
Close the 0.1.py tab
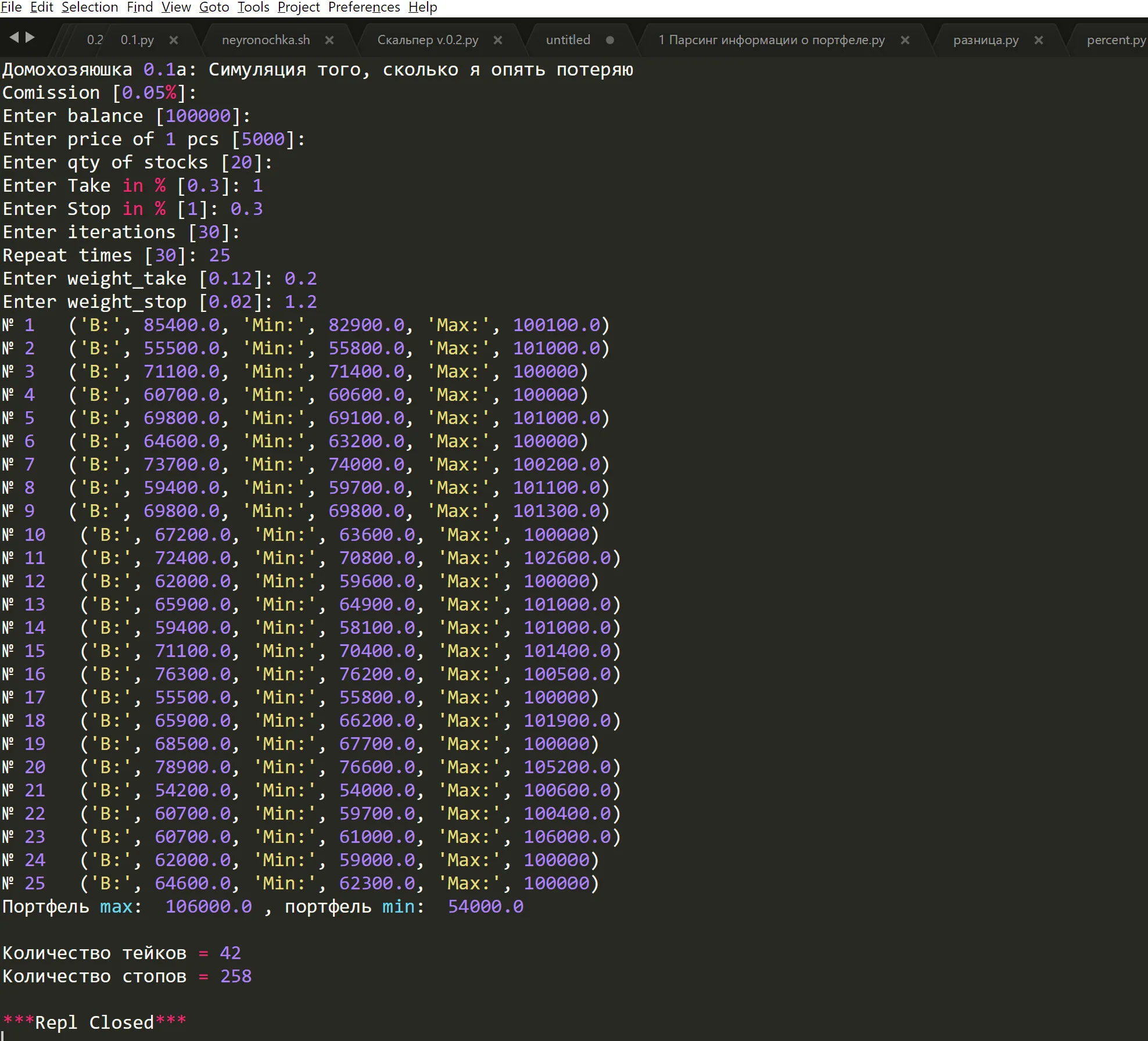(x=174, y=40)
